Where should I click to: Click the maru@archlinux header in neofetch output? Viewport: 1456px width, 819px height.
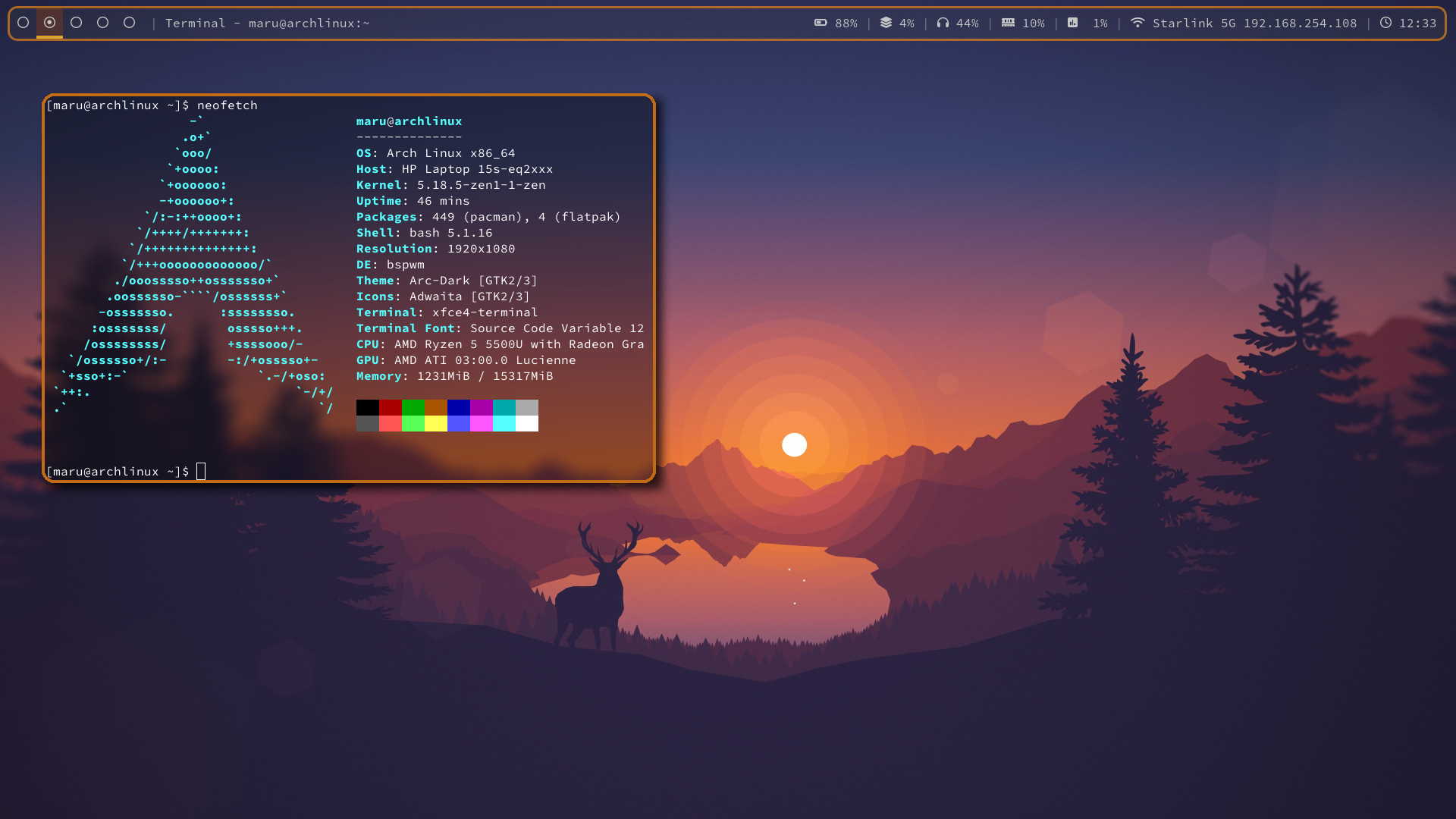click(409, 121)
